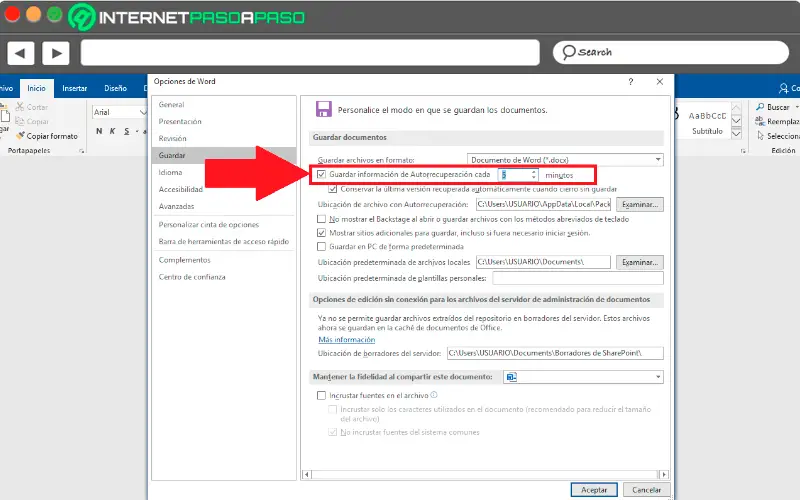
Task: Enable No mostrar el Backstage checkbox
Action: coord(321,219)
